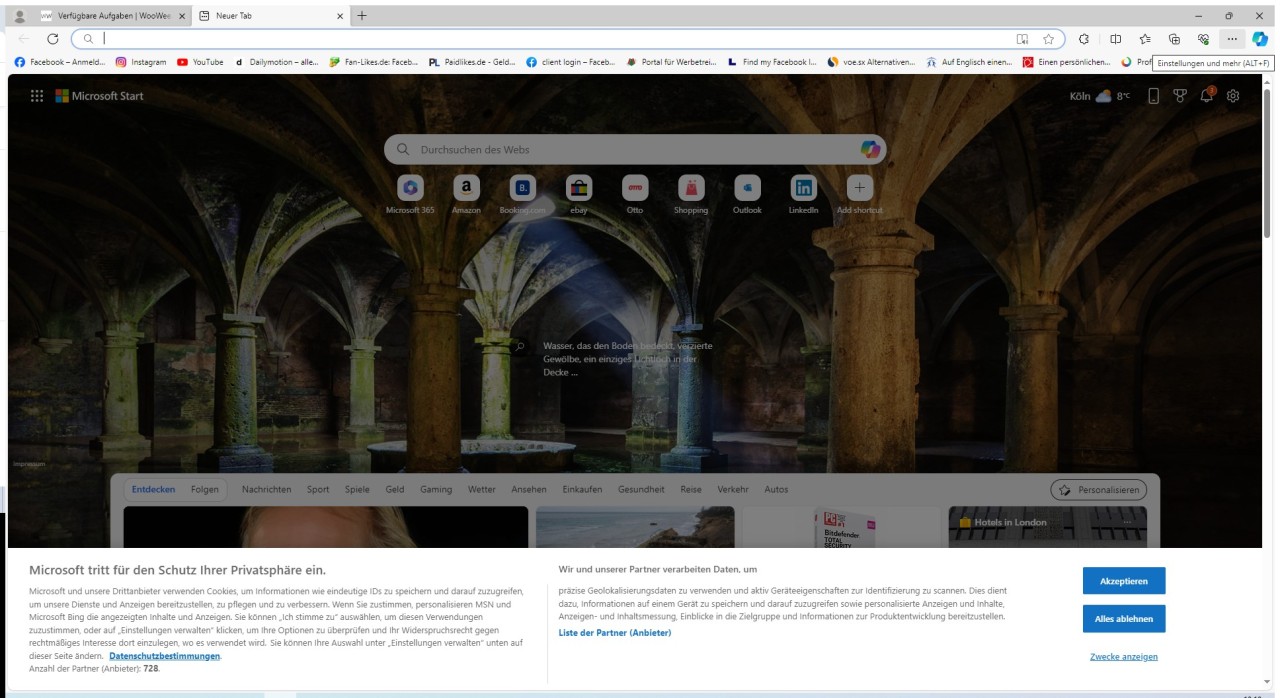The image size is (1280, 698).
Task: Click the Akzeptieren cookie button
Action: point(1123,581)
